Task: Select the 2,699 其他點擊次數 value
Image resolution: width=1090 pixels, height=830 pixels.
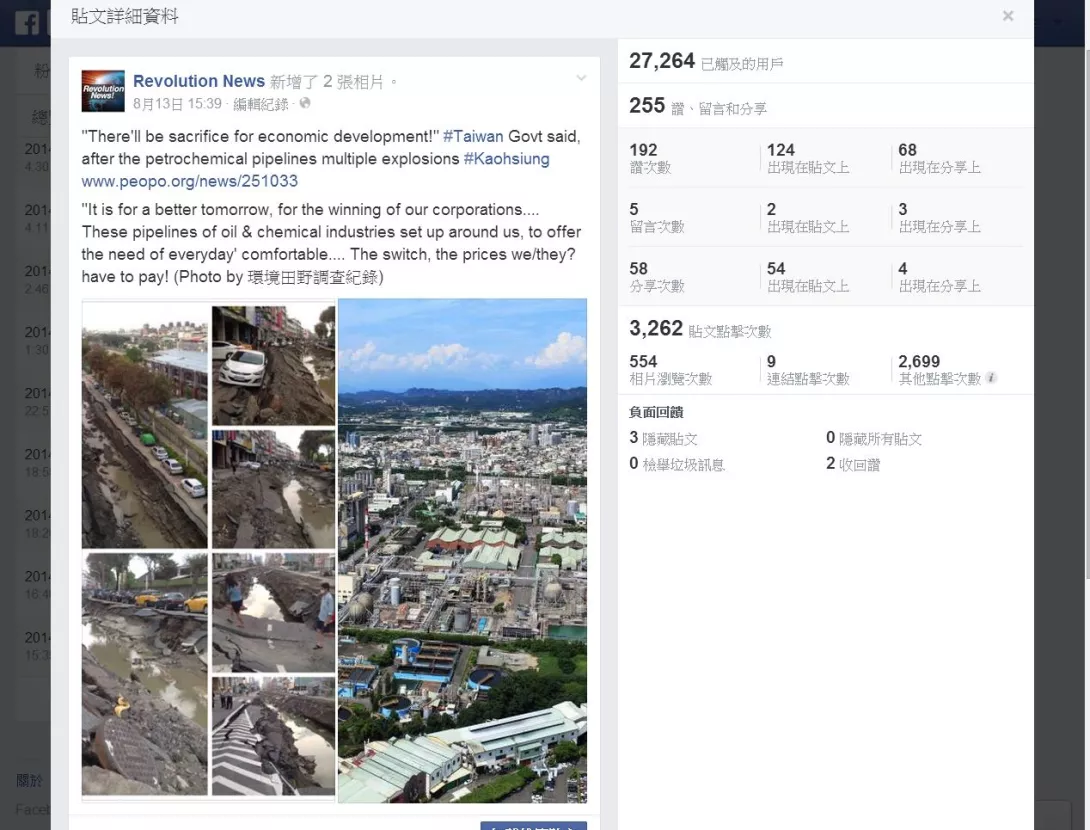Action: (x=939, y=369)
